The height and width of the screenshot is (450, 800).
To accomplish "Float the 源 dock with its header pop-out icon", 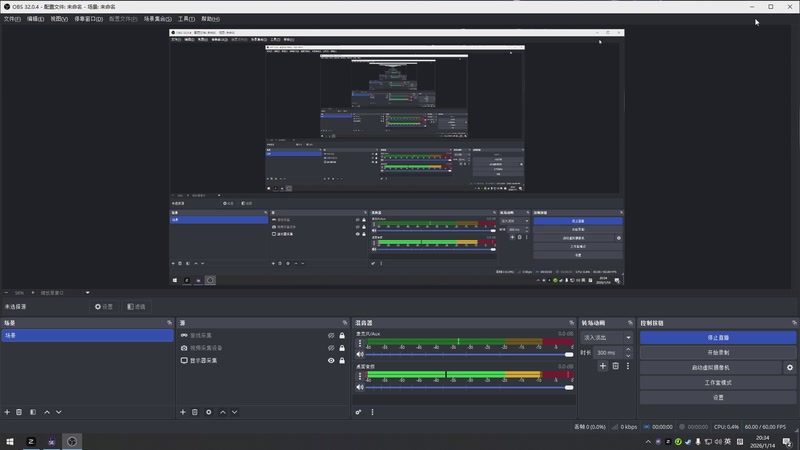I will (x=345, y=323).
